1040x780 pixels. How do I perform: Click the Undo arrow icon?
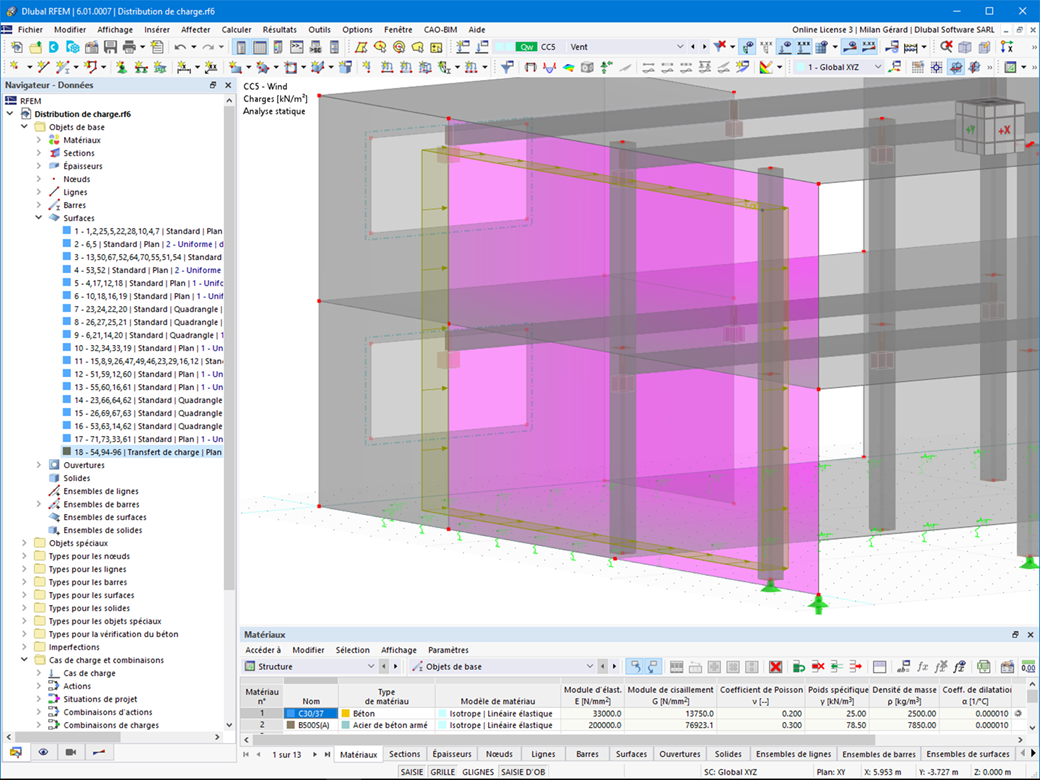tap(180, 47)
